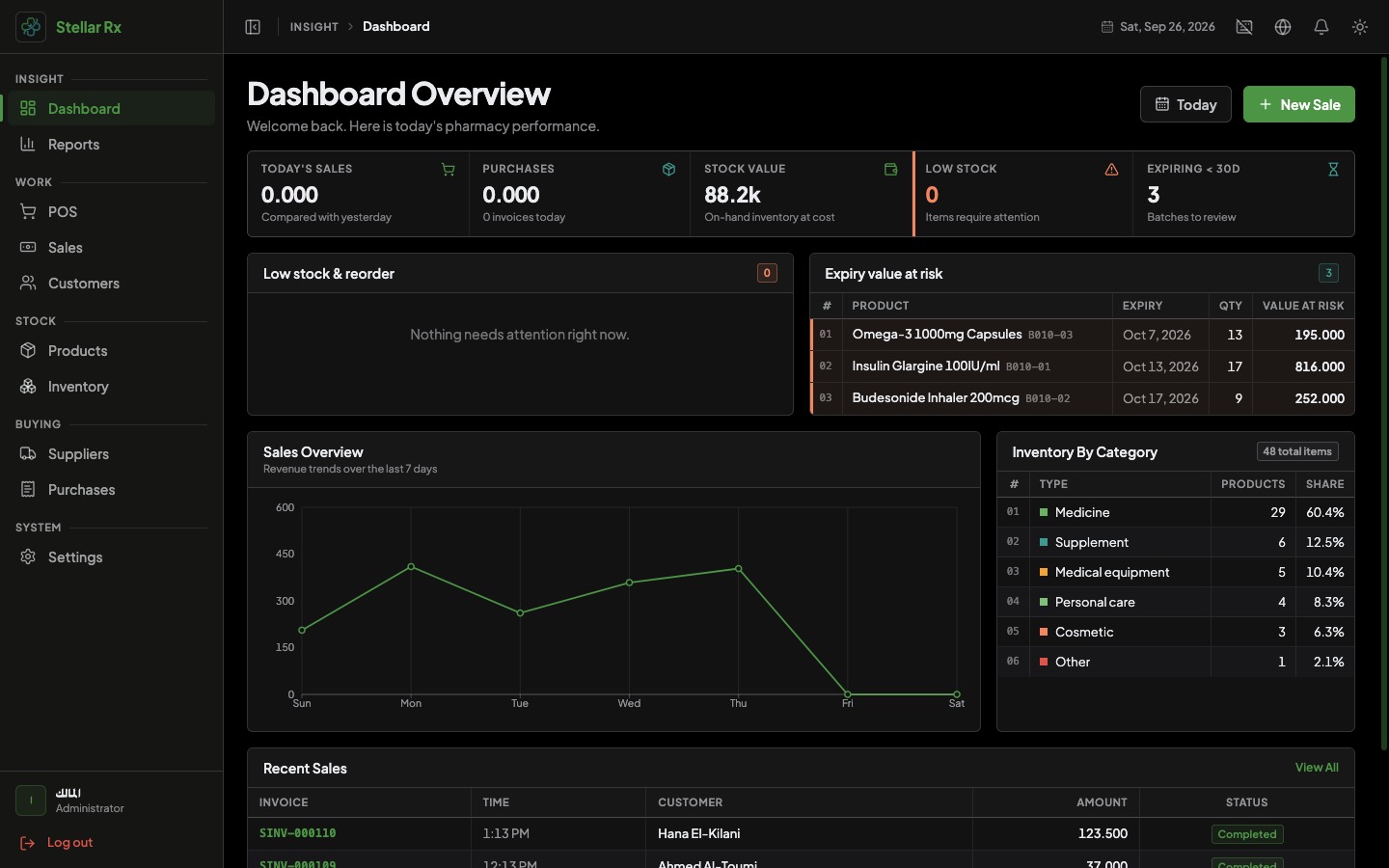Viewport: 1389px width, 868px height.
Task: Click the hourglass icon on Expiring card
Action: point(1333,170)
